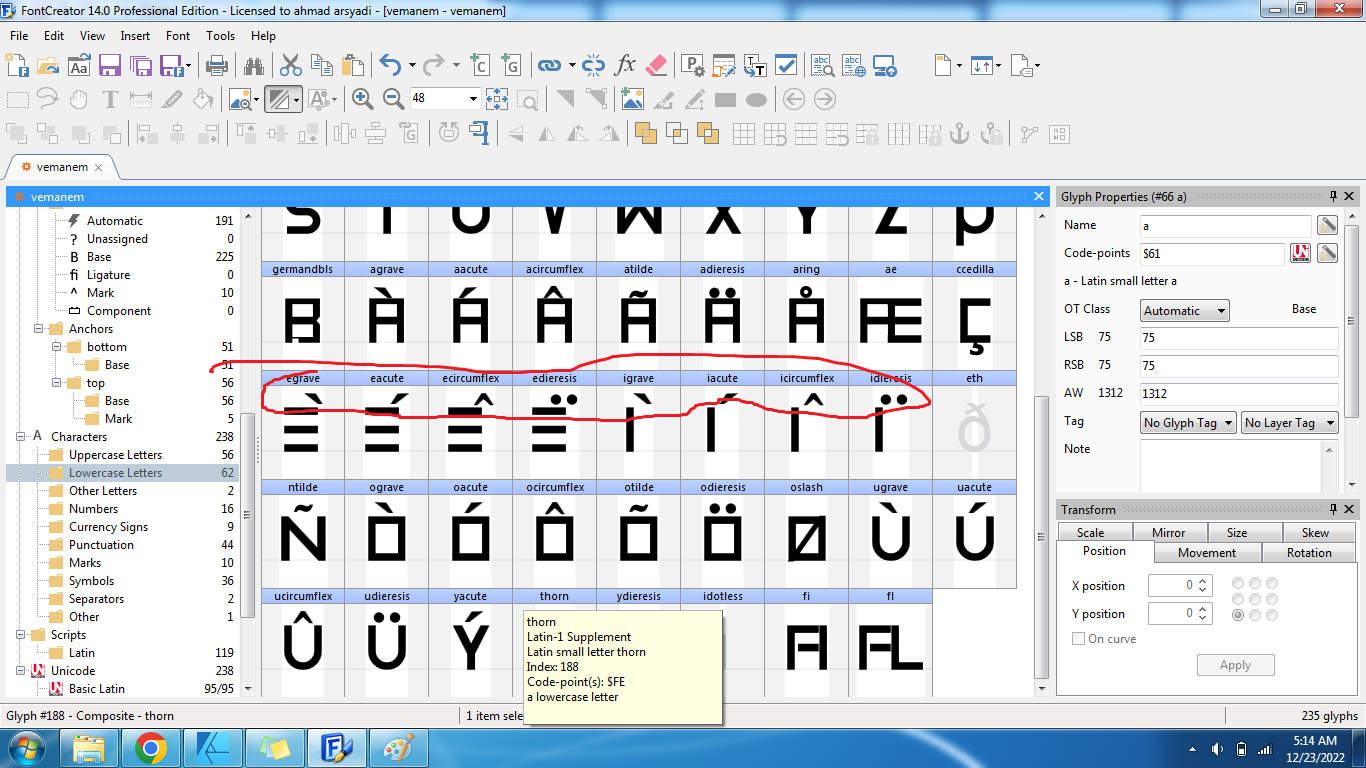1366x768 pixels.
Task: Open the No Layer Tag dropdown
Action: coord(1290,423)
